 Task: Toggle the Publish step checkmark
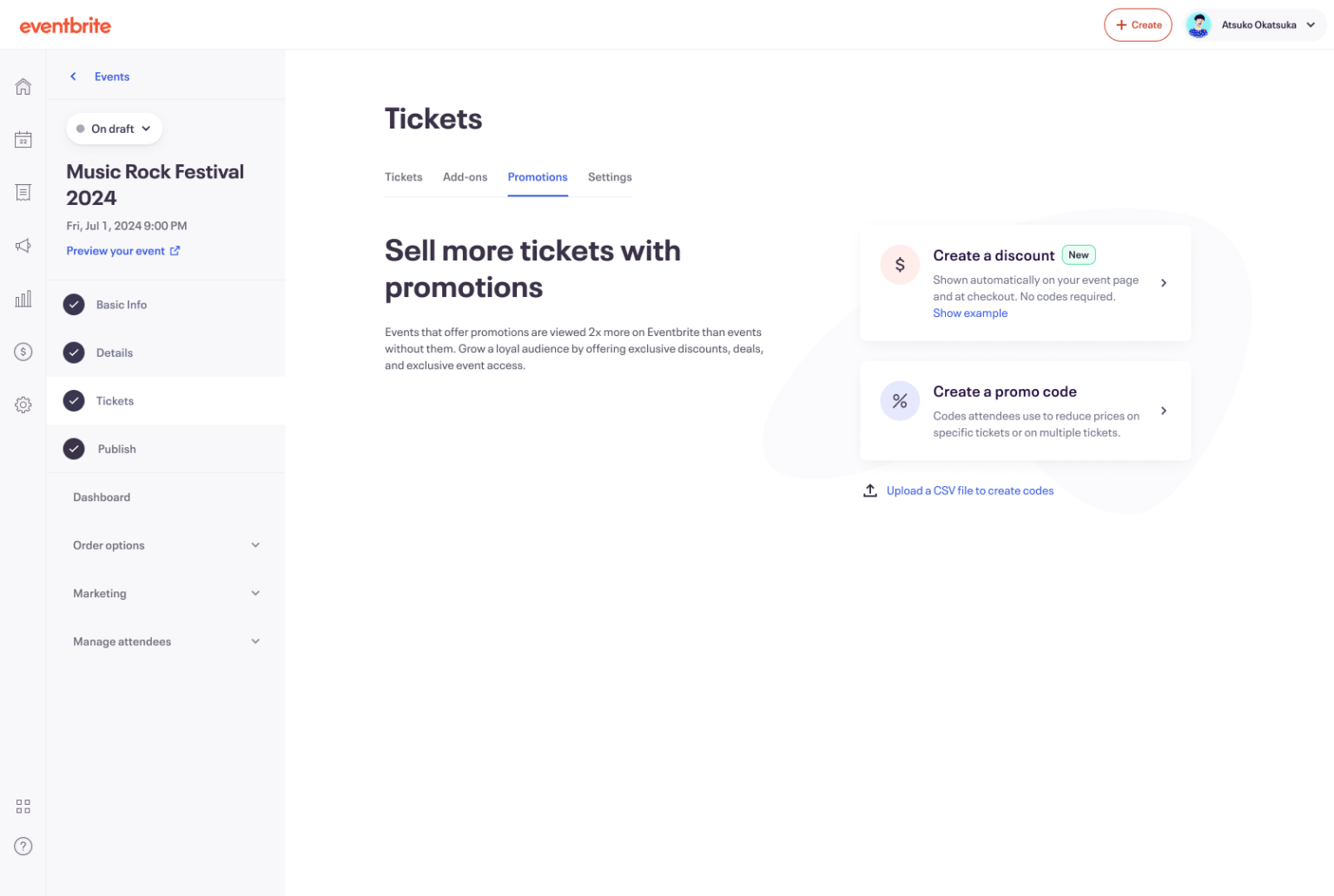click(x=74, y=449)
